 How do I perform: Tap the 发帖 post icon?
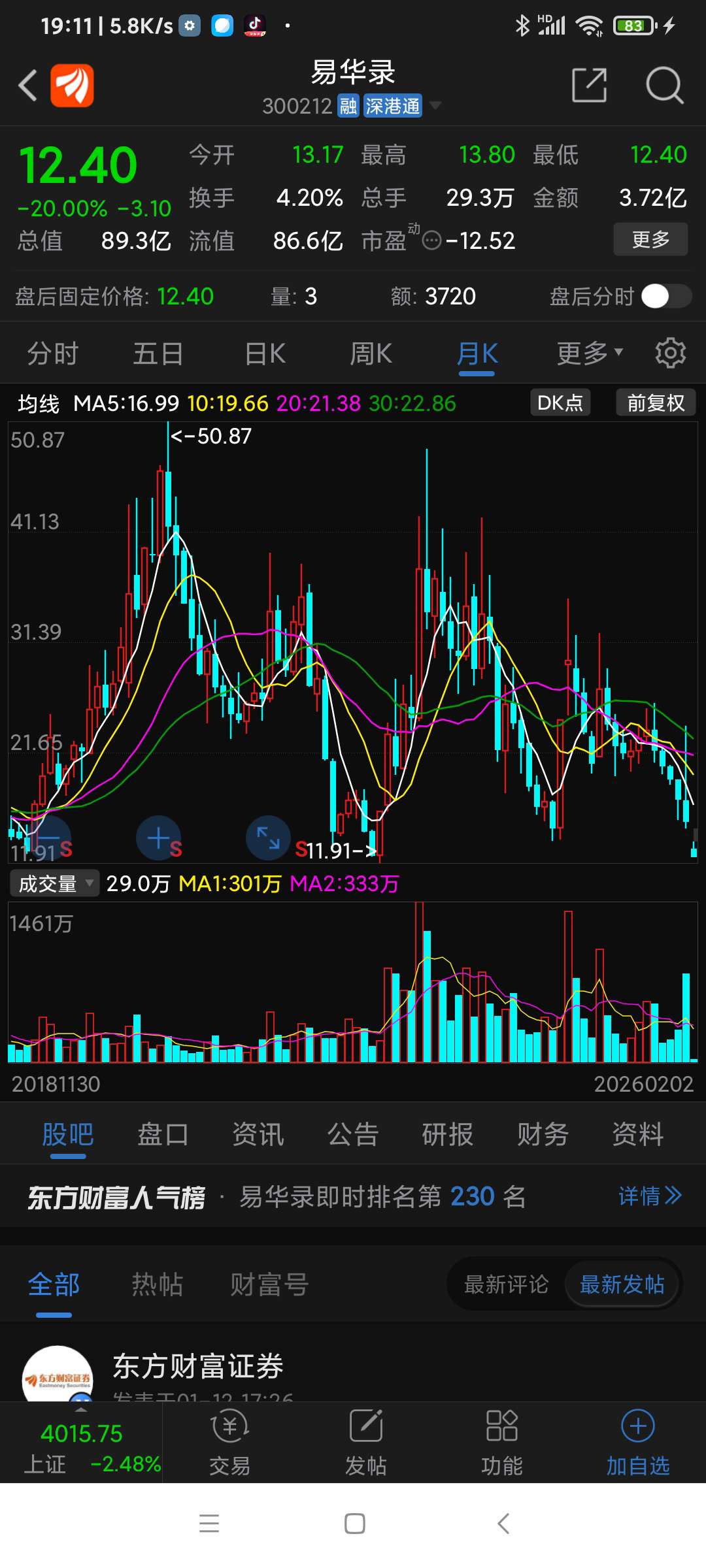coord(366,1426)
